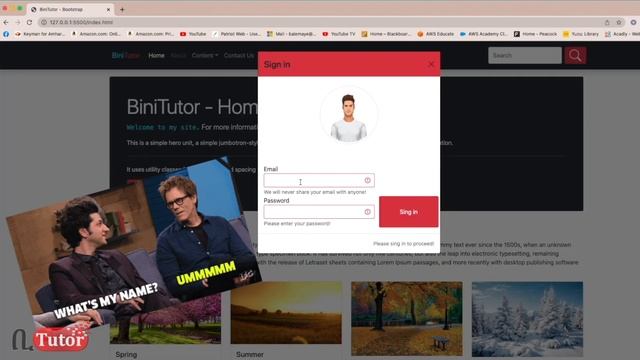
Task: Click the red Sing in button
Action: point(409,212)
